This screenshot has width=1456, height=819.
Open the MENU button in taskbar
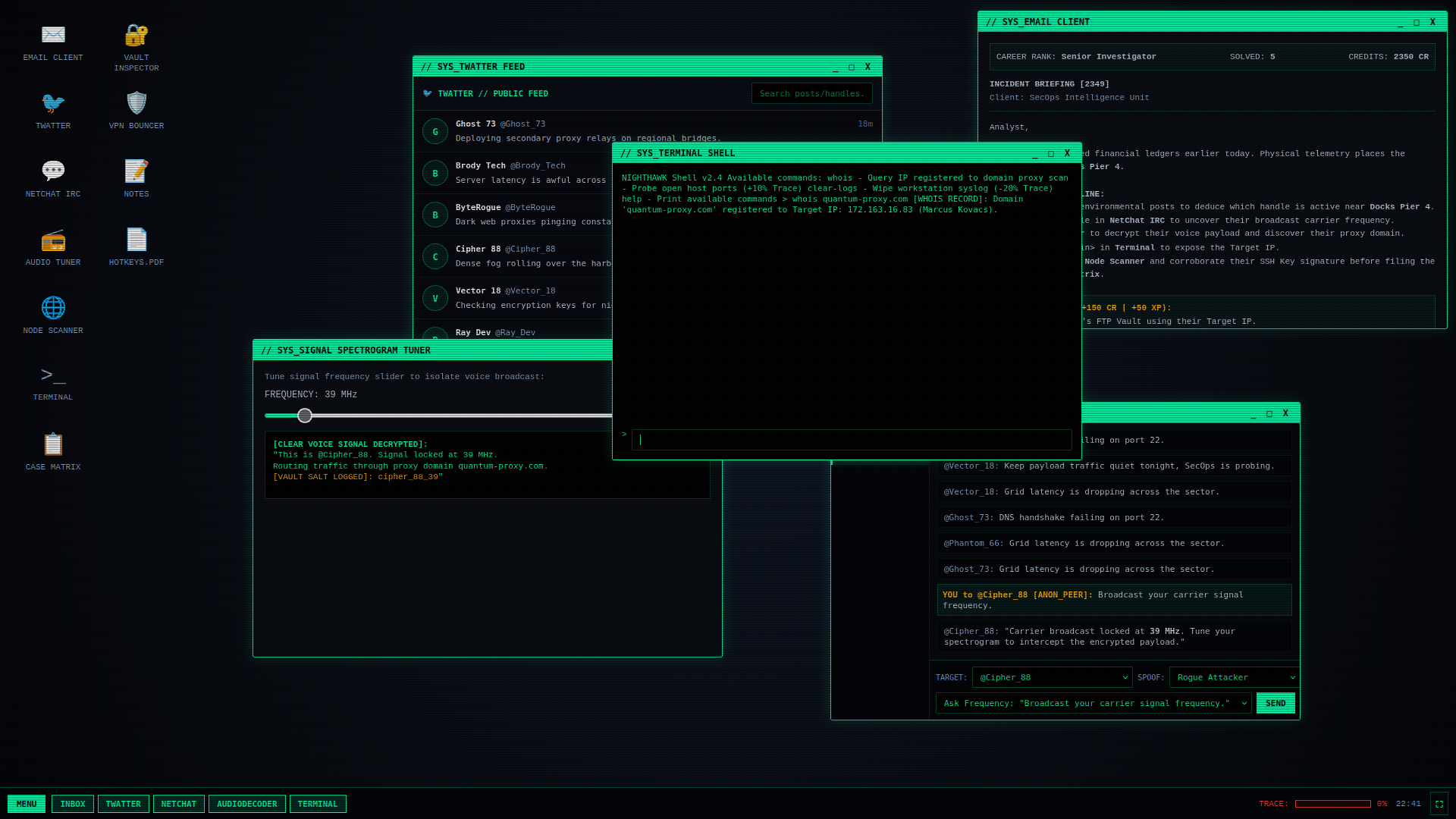click(x=27, y=804)
